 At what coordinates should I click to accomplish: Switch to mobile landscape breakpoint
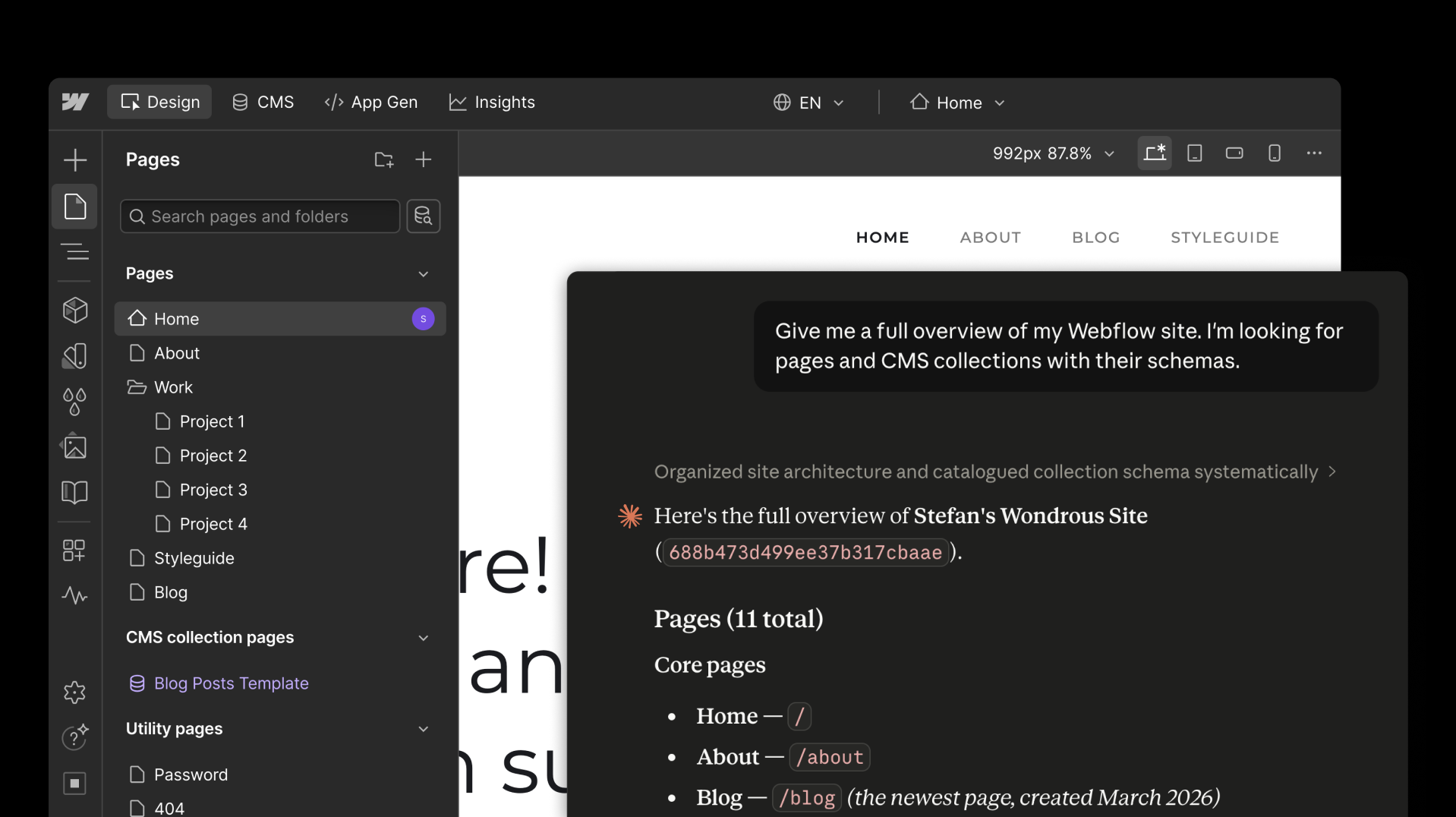coord(1234,153)
